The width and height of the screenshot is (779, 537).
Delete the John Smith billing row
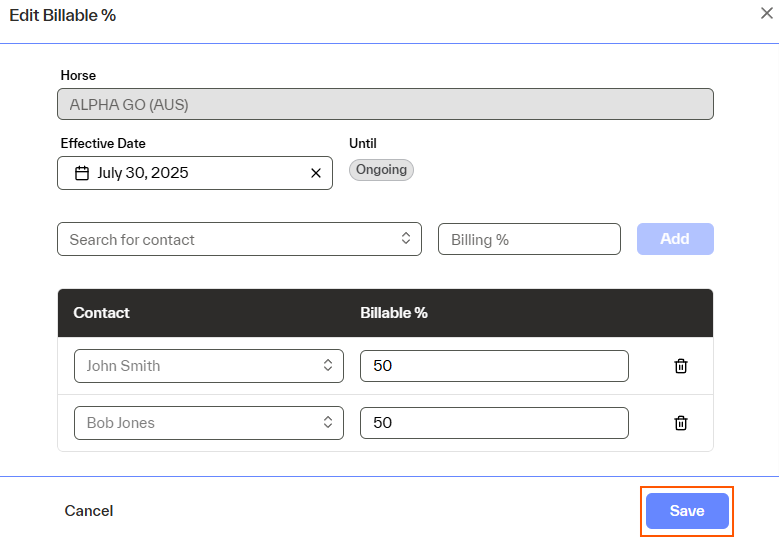point(681,366)
